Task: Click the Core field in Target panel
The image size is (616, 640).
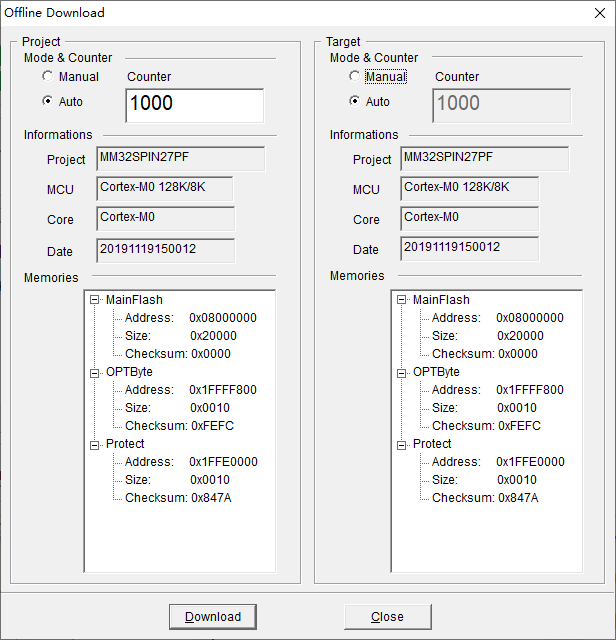Action: (469, 218)
